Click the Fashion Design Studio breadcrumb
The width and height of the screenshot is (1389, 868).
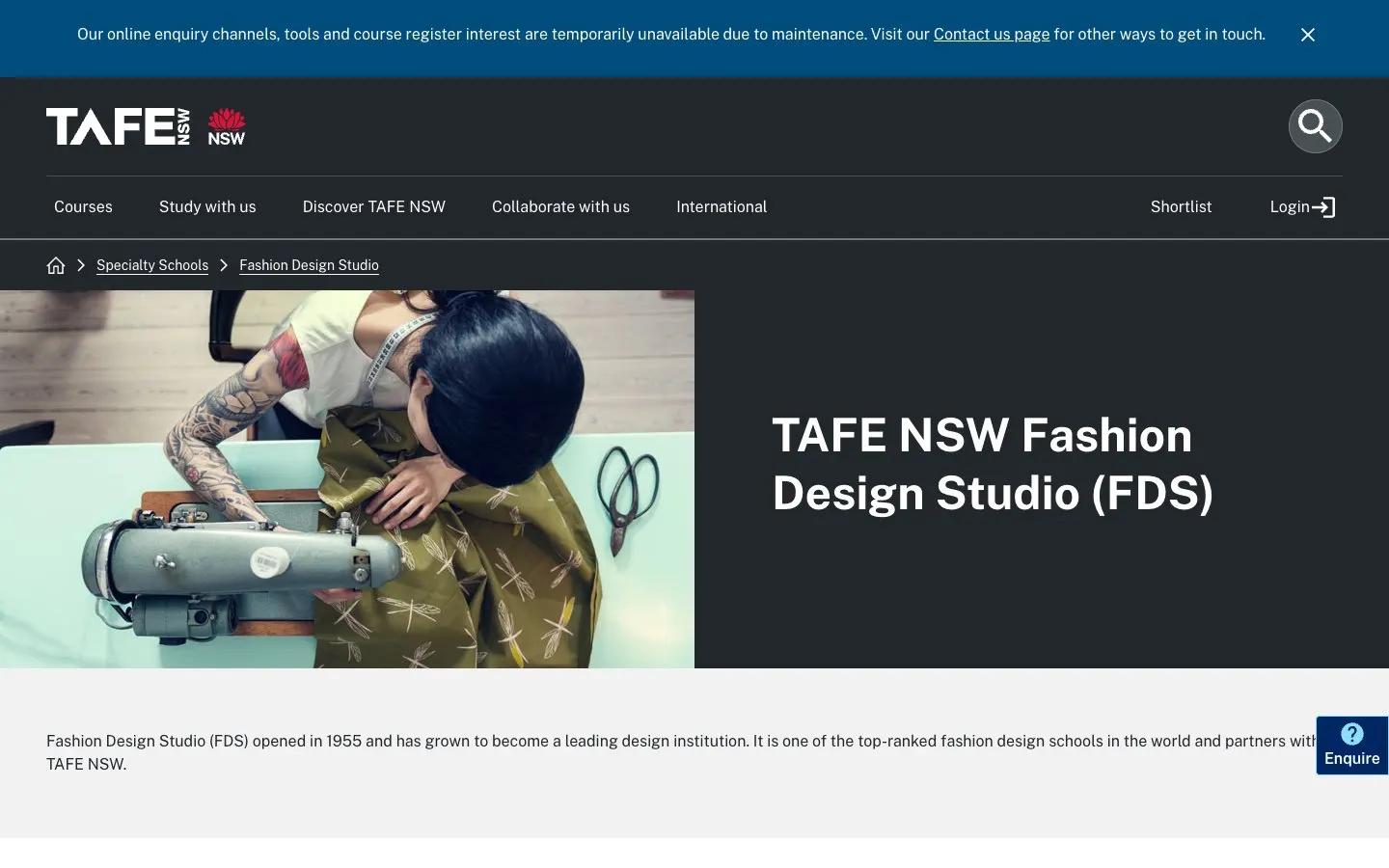click(x=309, y=265)
